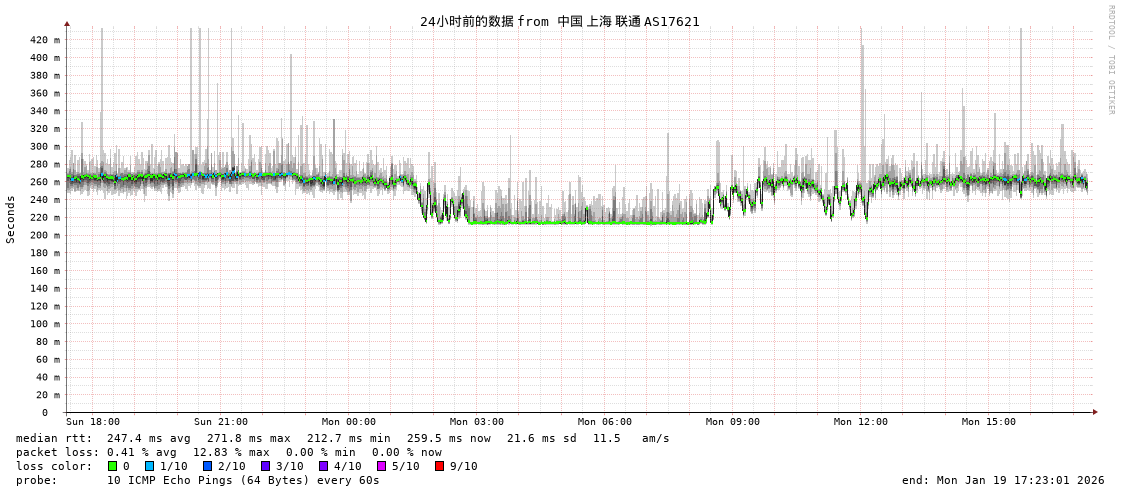Click the graph title mentioning AS17621
Screen dimensions: 1121x494
[559, 21]
